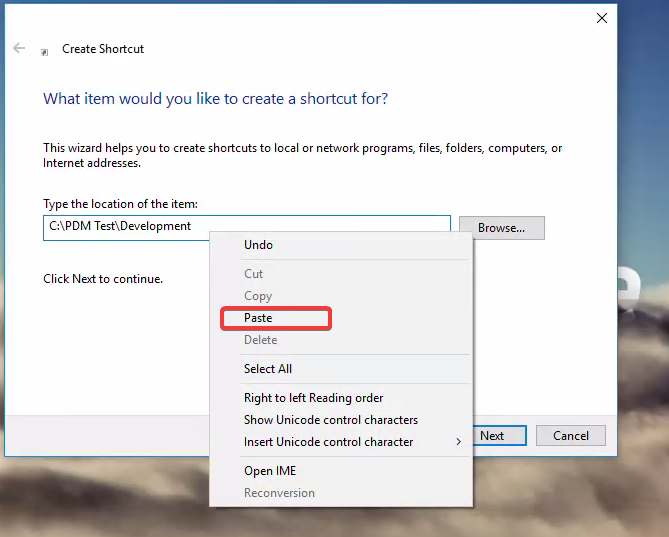Click the 'Click Next to continue.' text
The height and width of the screenshot is (537, 669).
click(103, 279)
